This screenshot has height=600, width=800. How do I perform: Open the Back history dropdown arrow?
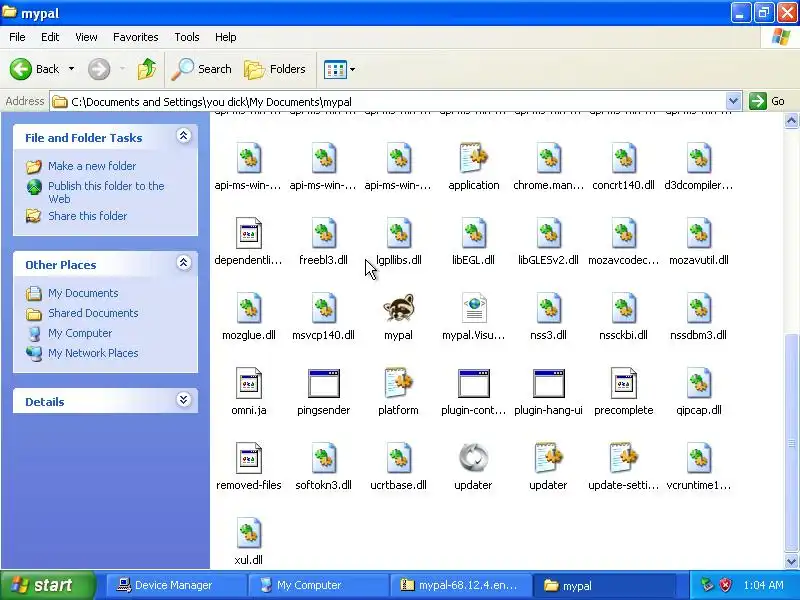tap(71, 69)
